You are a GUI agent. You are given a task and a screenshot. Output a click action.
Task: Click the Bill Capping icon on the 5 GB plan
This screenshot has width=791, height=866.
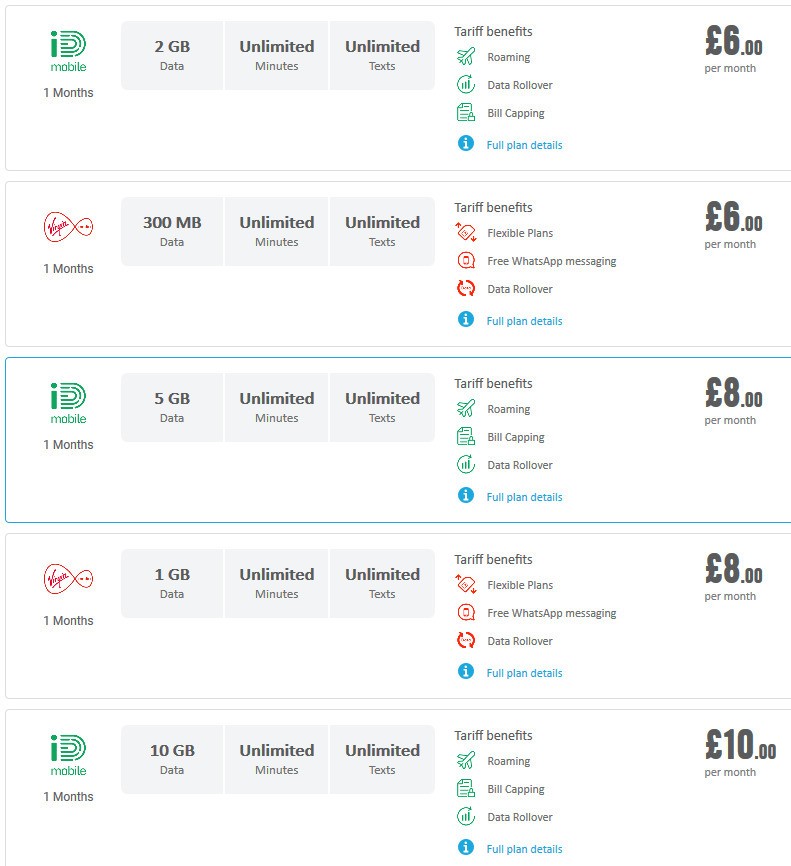click(466, 437)
